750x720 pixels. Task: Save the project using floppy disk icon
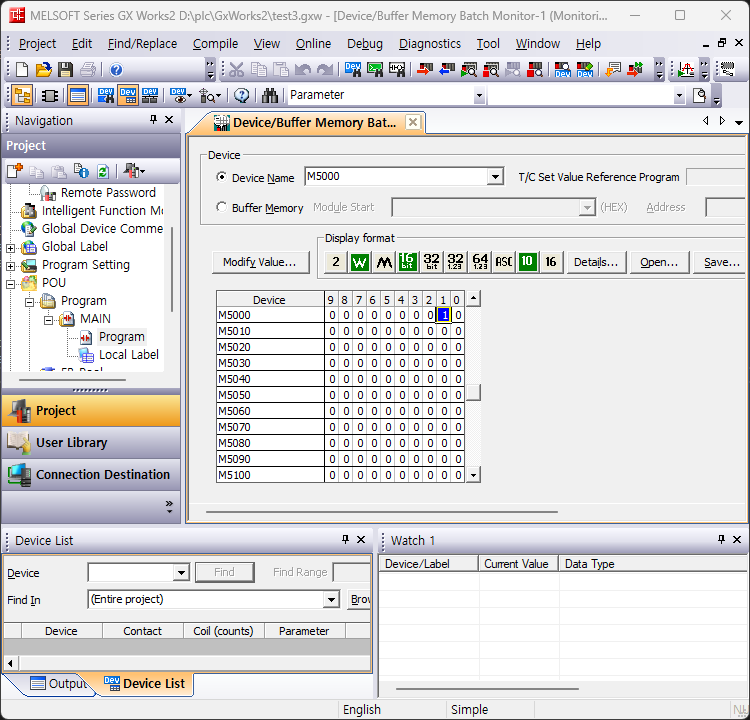(x=66, y=70)
